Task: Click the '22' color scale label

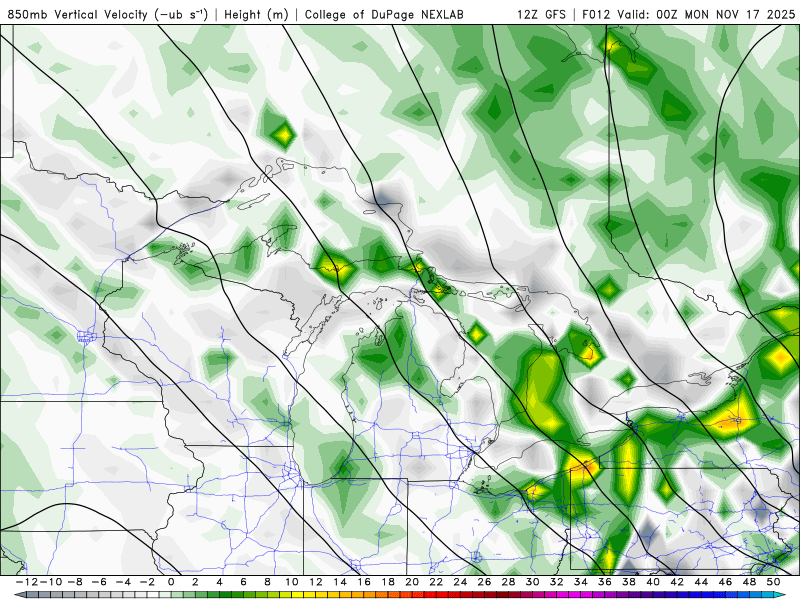Action: coord(436,582)
